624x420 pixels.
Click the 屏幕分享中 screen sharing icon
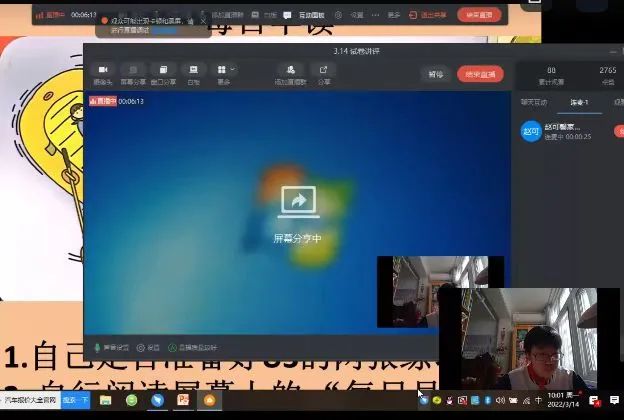pyautogui.click(x=298, y=202)
